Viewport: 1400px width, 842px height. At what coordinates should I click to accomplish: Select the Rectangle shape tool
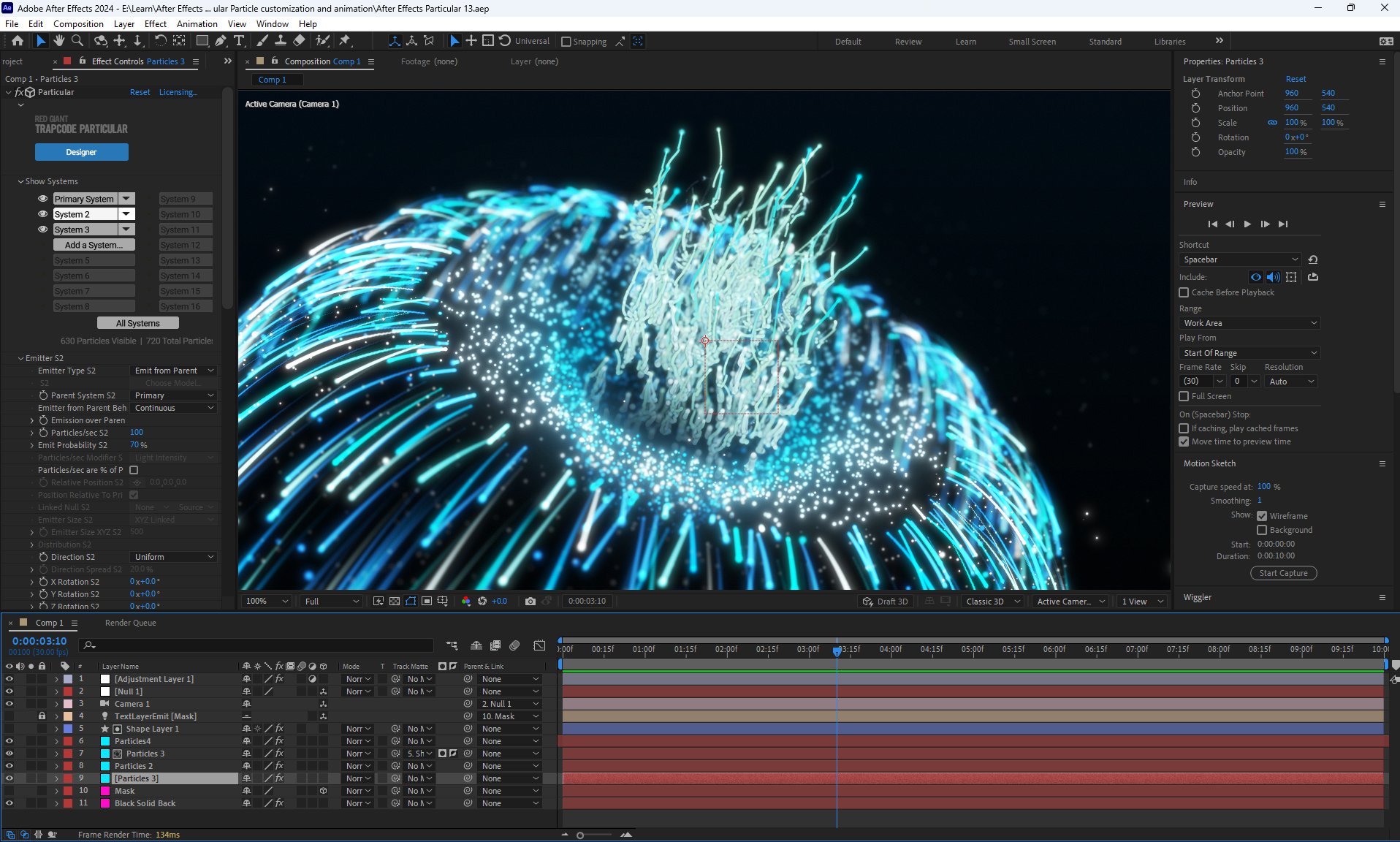[202, 41]
